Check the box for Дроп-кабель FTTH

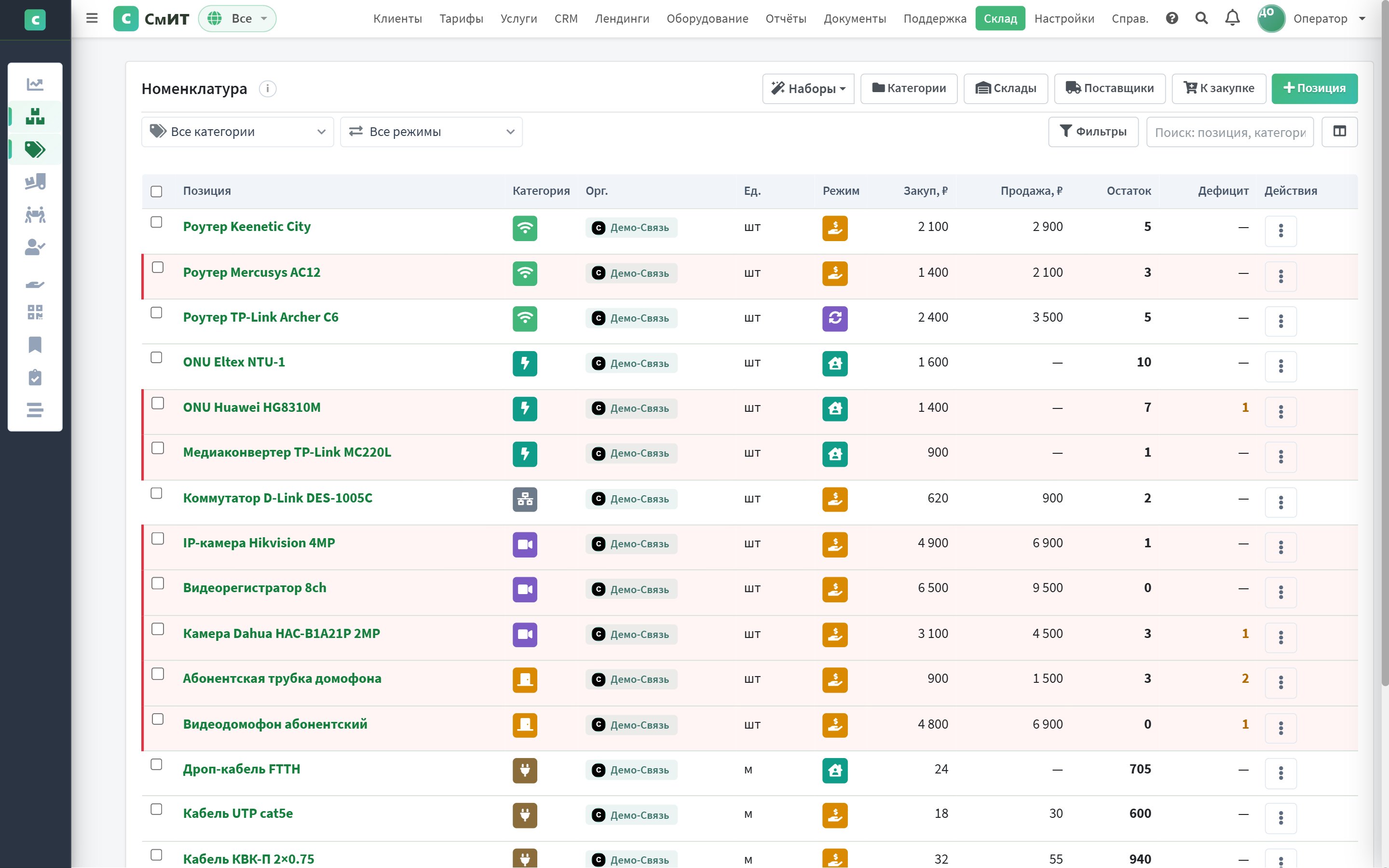tap(156, 765)
